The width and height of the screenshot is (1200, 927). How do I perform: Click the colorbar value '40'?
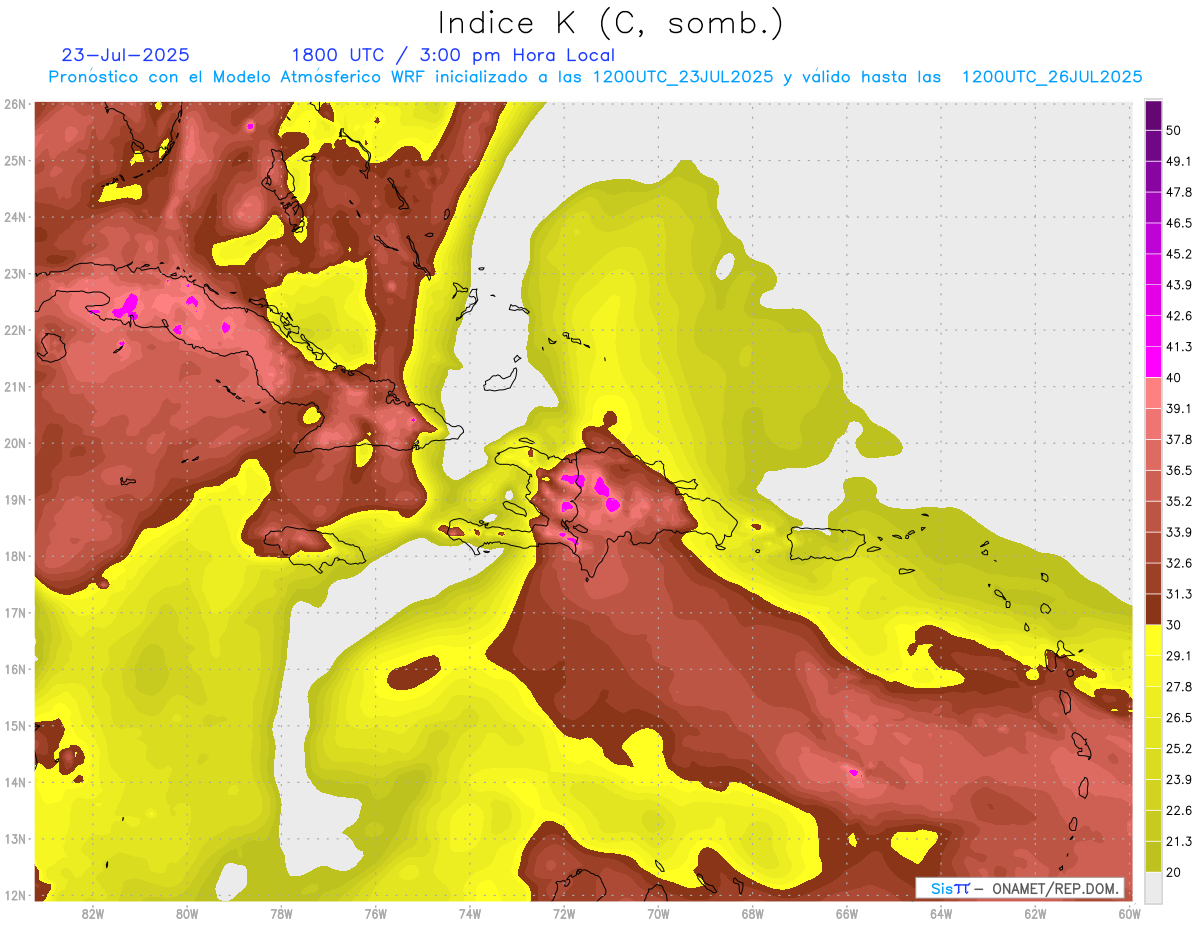coord(1174,378)
